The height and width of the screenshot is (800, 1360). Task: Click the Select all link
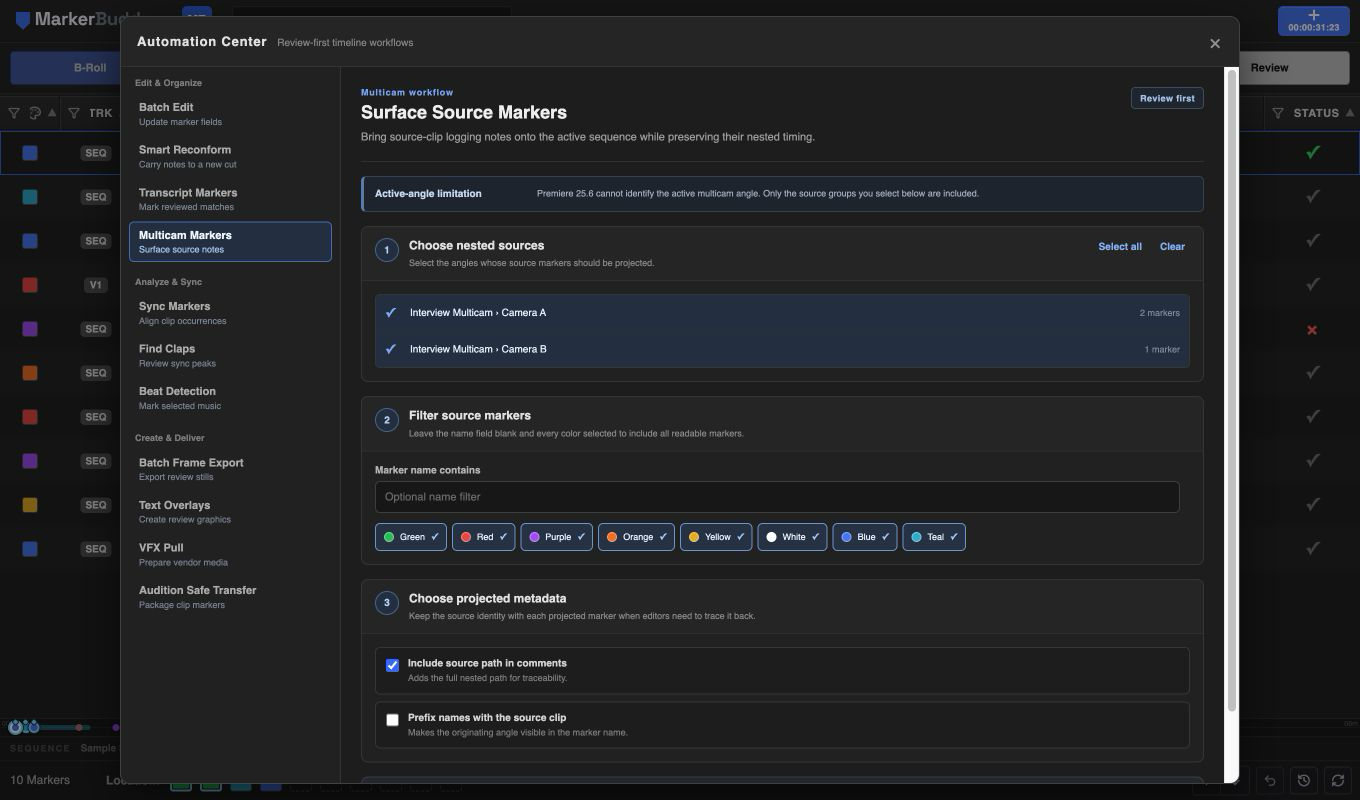1120,246
